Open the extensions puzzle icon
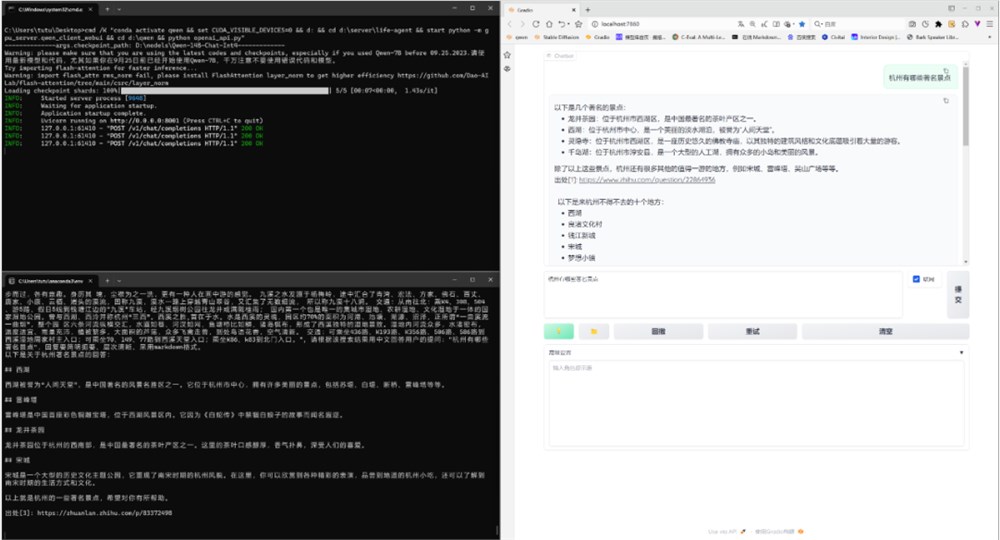The width and height of the screenshot is (1000, 540). coord(939,24)
